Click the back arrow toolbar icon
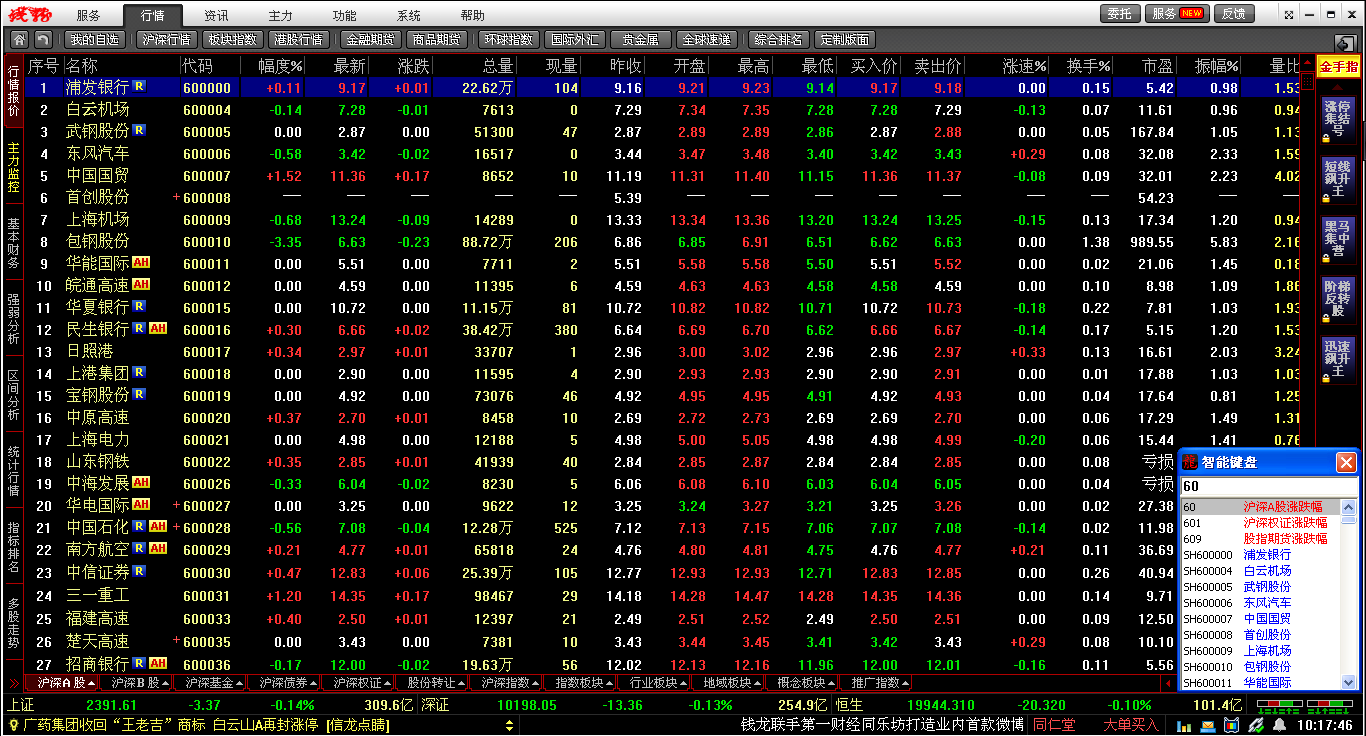Screen dimensions: 1366x736 (x=43, y=40)
